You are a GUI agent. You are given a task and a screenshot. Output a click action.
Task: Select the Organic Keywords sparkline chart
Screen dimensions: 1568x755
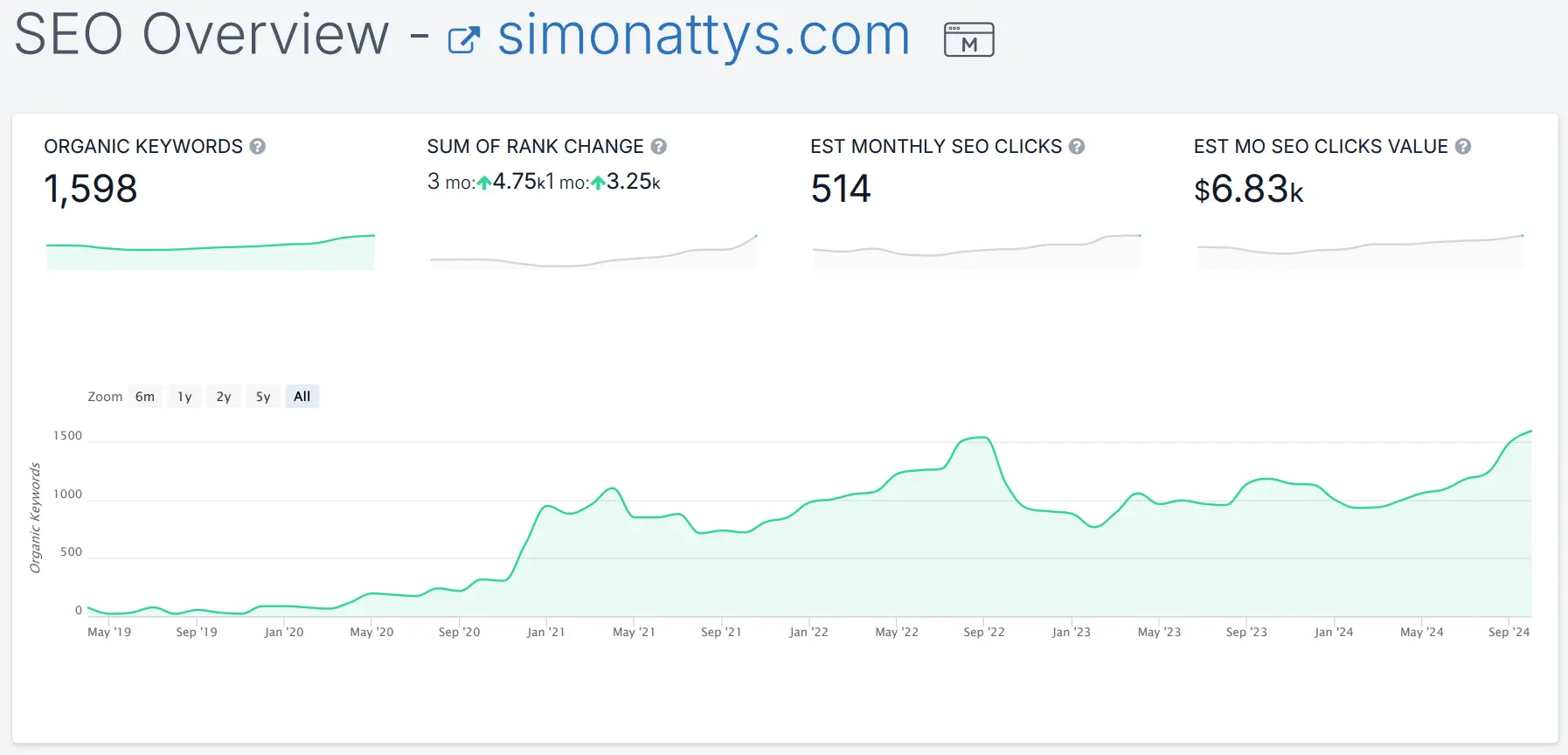[210, 252]
